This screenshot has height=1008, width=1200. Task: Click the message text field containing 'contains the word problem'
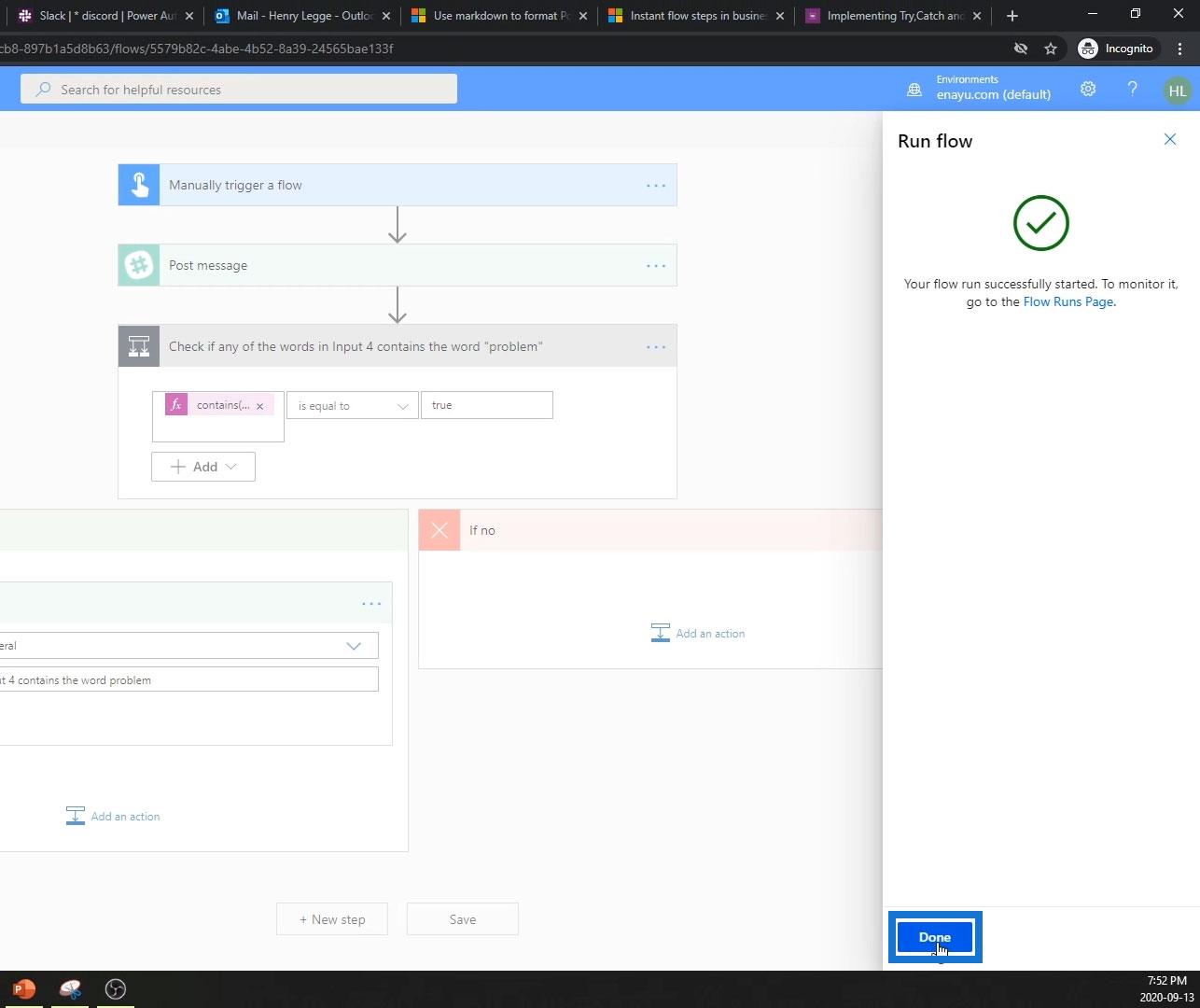pyautogui.click(x=188, y=679)
